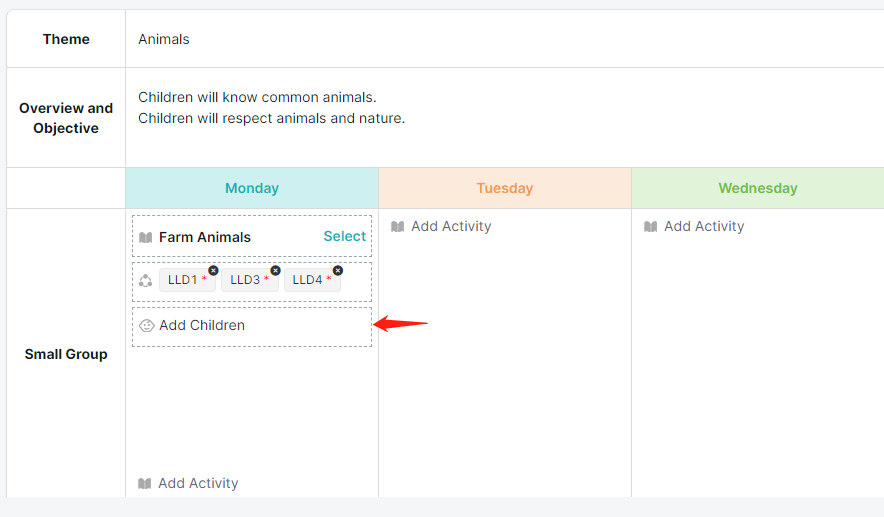Select the Monday column header

click(252, 188)
